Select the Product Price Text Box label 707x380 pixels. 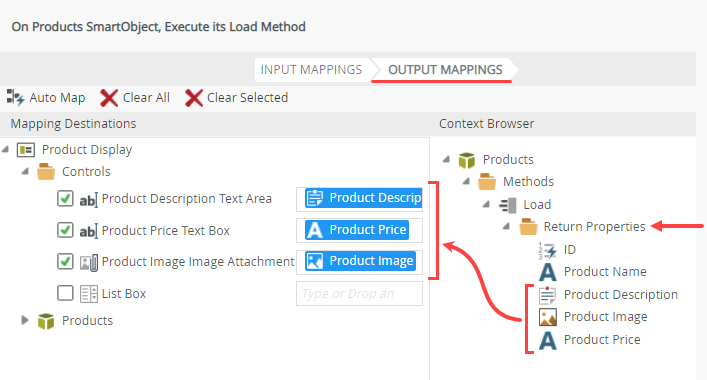165,231
